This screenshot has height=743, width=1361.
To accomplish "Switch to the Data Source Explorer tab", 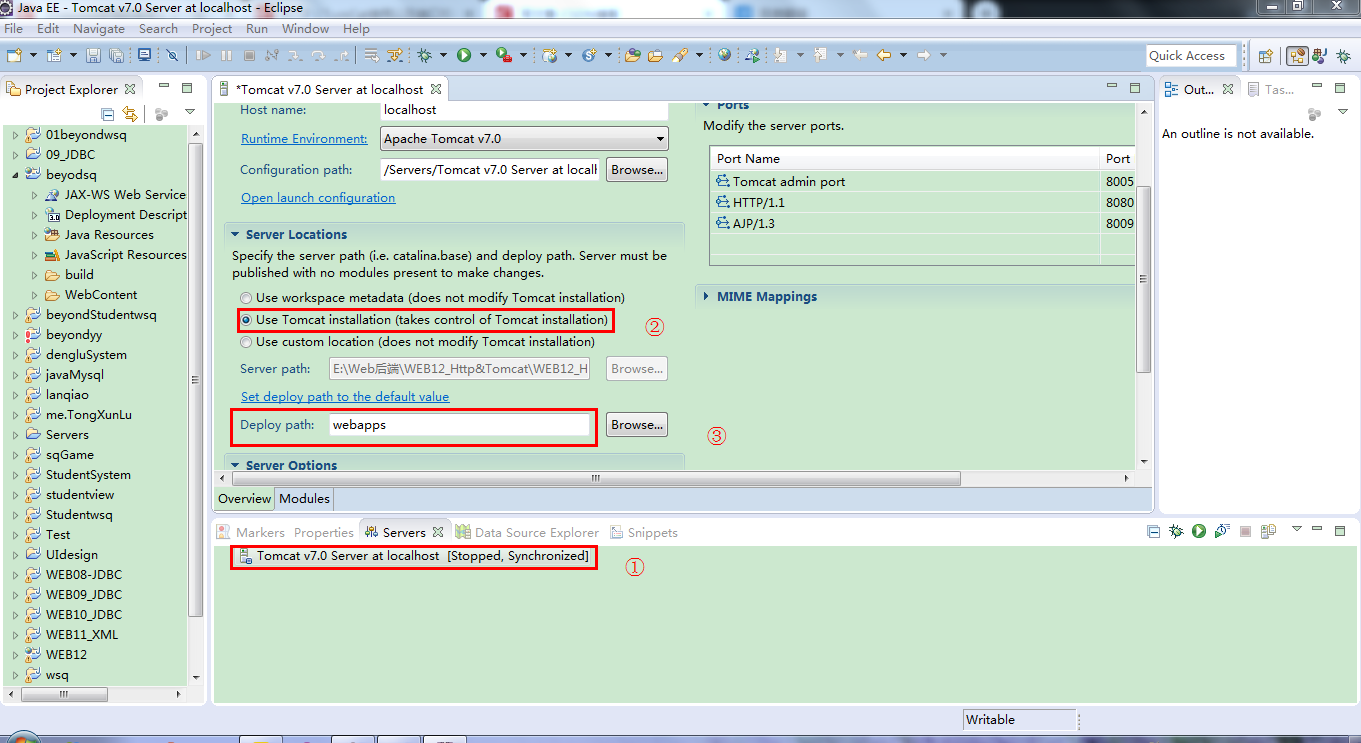I will pos(527,532).
